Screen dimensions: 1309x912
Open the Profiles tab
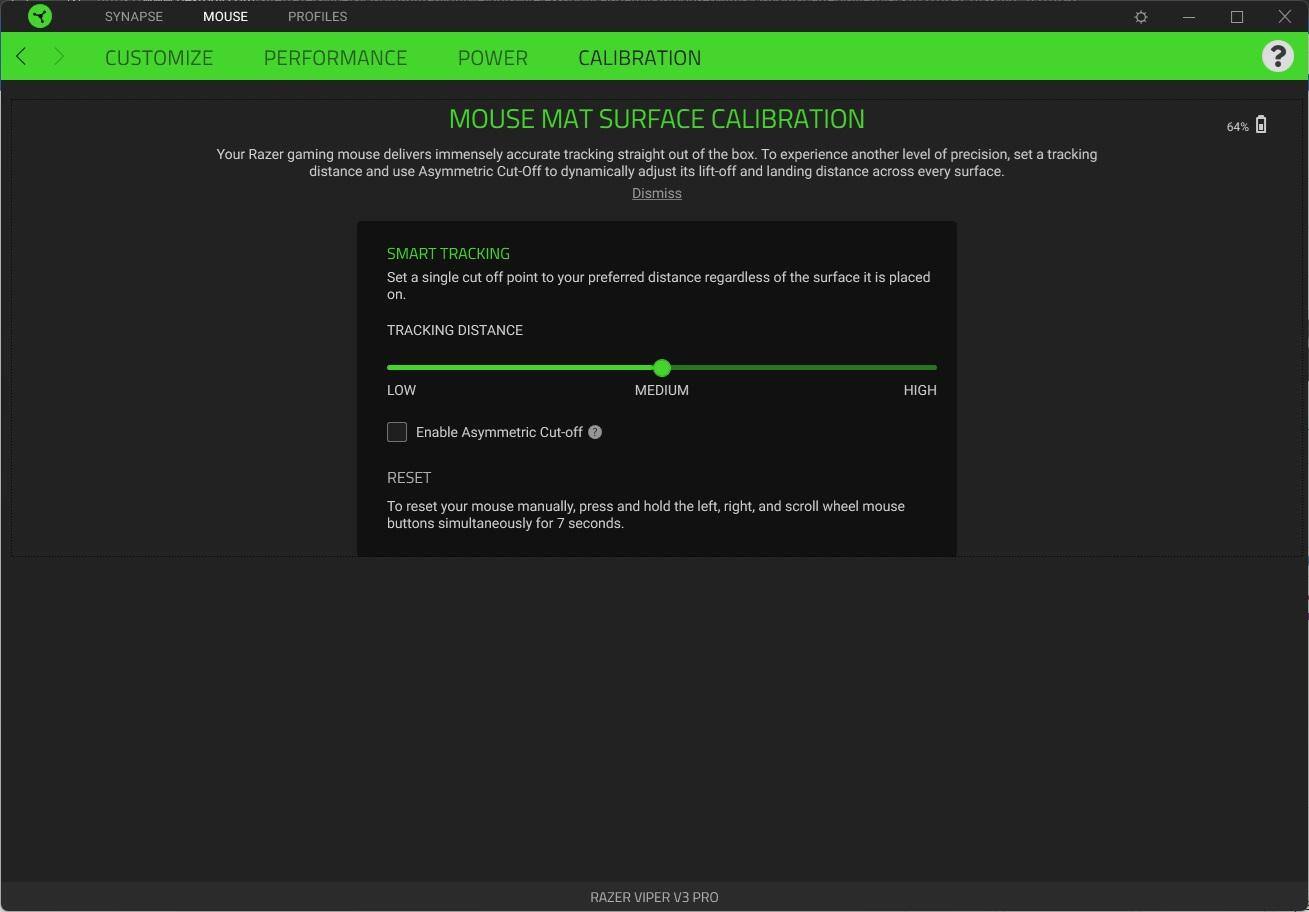(x=317, y=17)
